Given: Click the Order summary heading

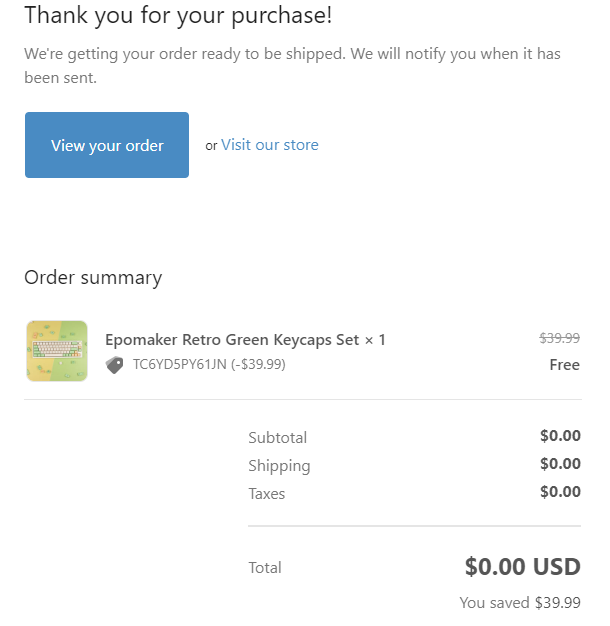Looking at the screenshot, I should pyautogui.click(x=93, y=278).
